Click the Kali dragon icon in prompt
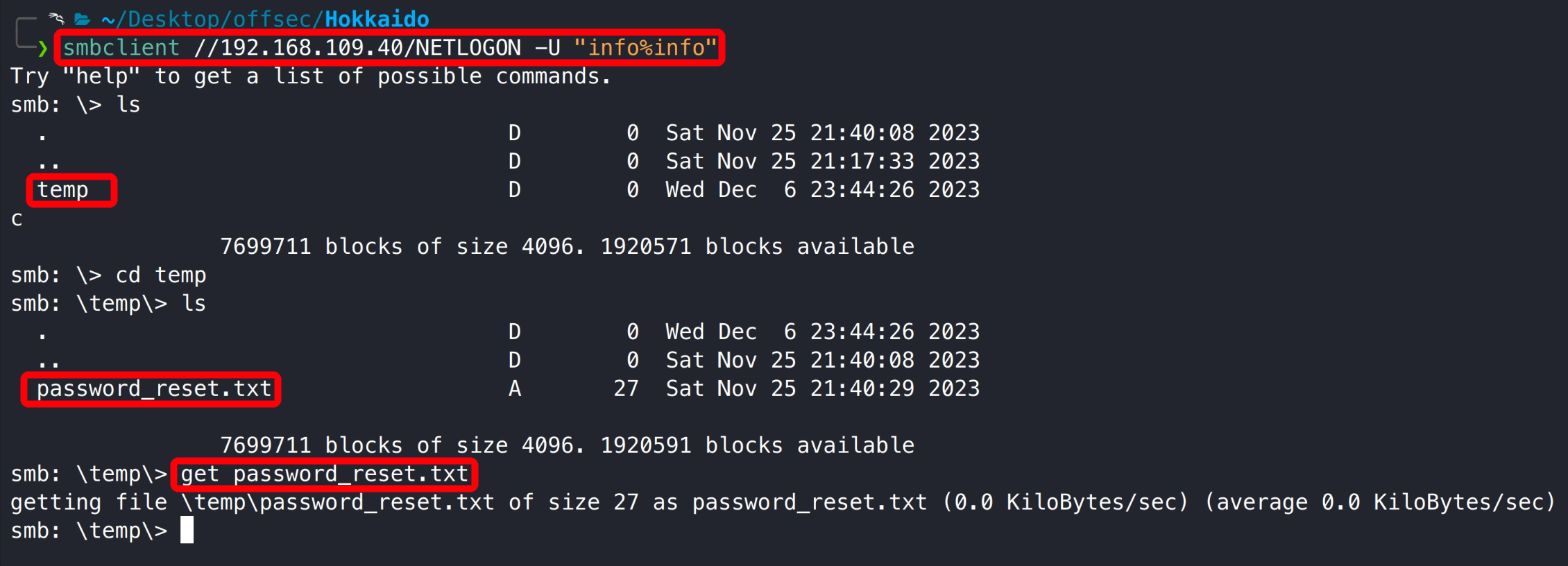This screenshot has width=1568, height=566. pyautogui.click(x=57, y=18)
